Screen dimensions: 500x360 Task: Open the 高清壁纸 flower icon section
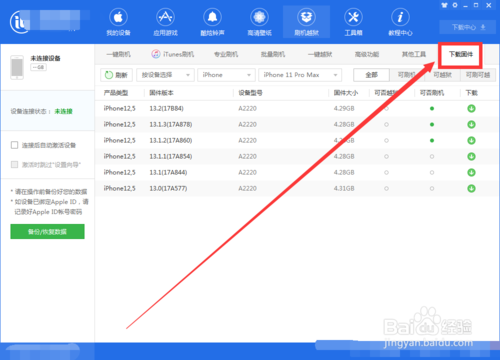pyautogui.click(x=259, y=22)
